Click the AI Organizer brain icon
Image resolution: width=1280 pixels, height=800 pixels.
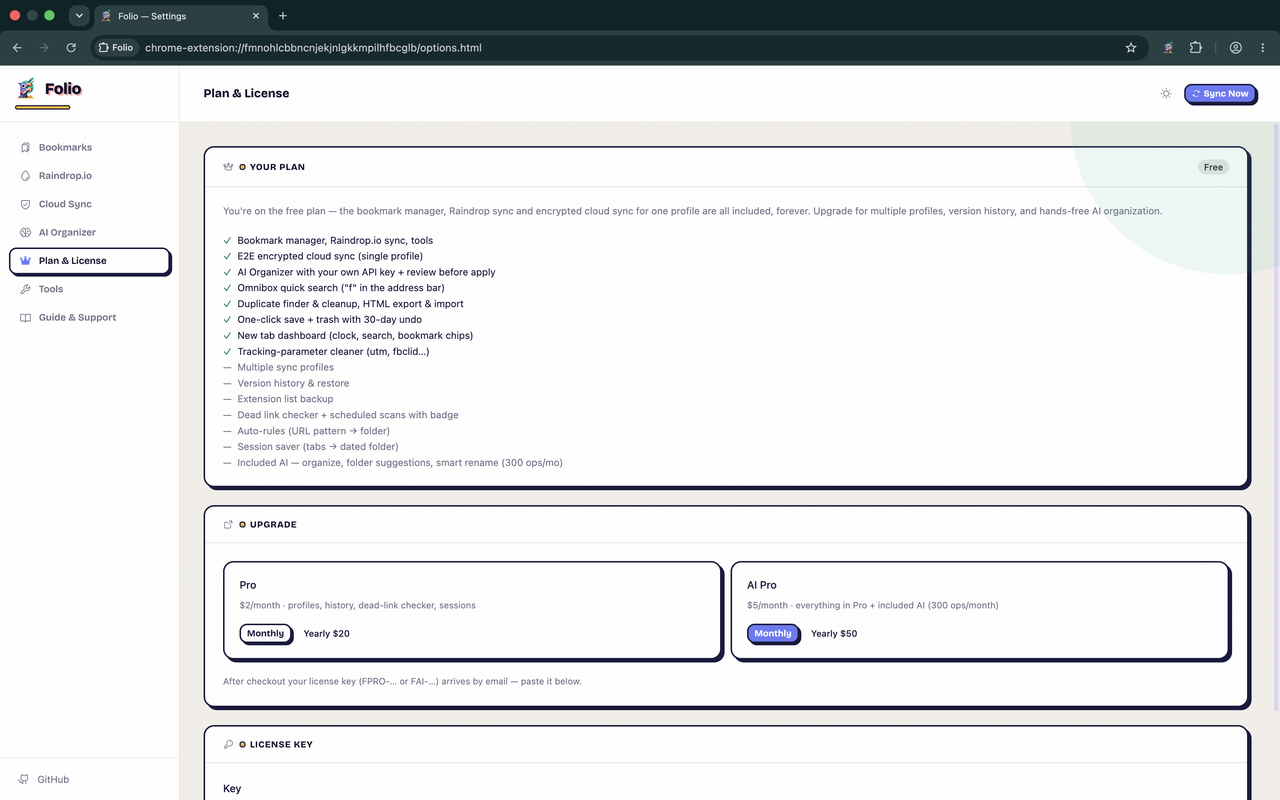tap(25, 232)
